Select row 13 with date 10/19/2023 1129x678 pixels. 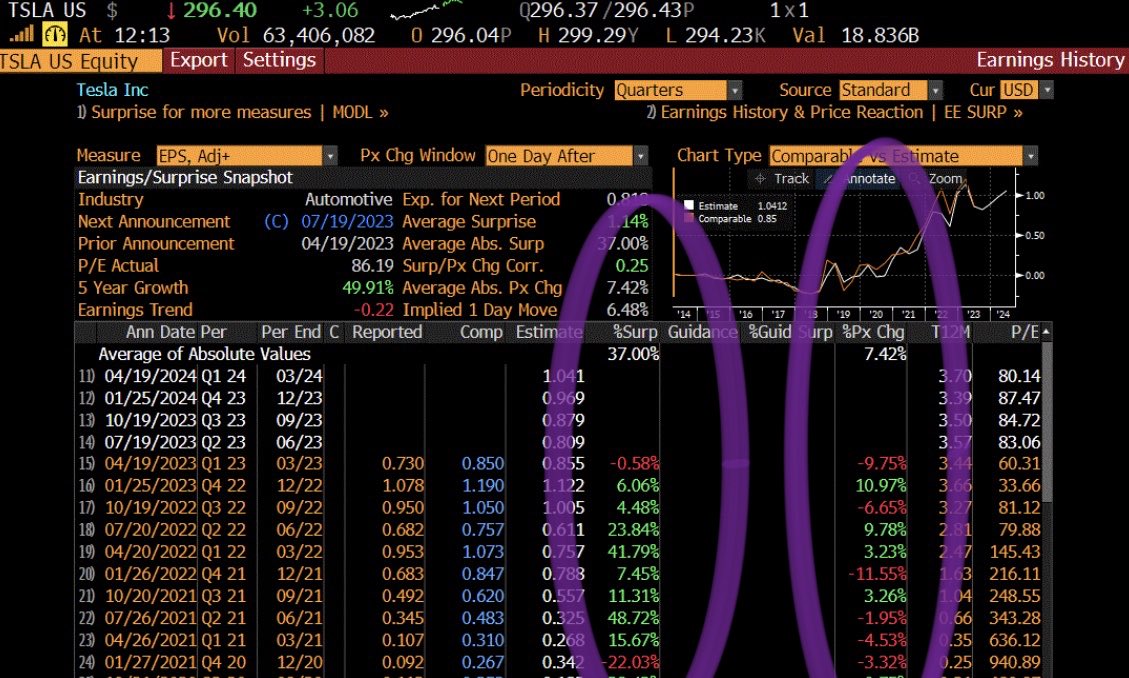click(560, 420)
